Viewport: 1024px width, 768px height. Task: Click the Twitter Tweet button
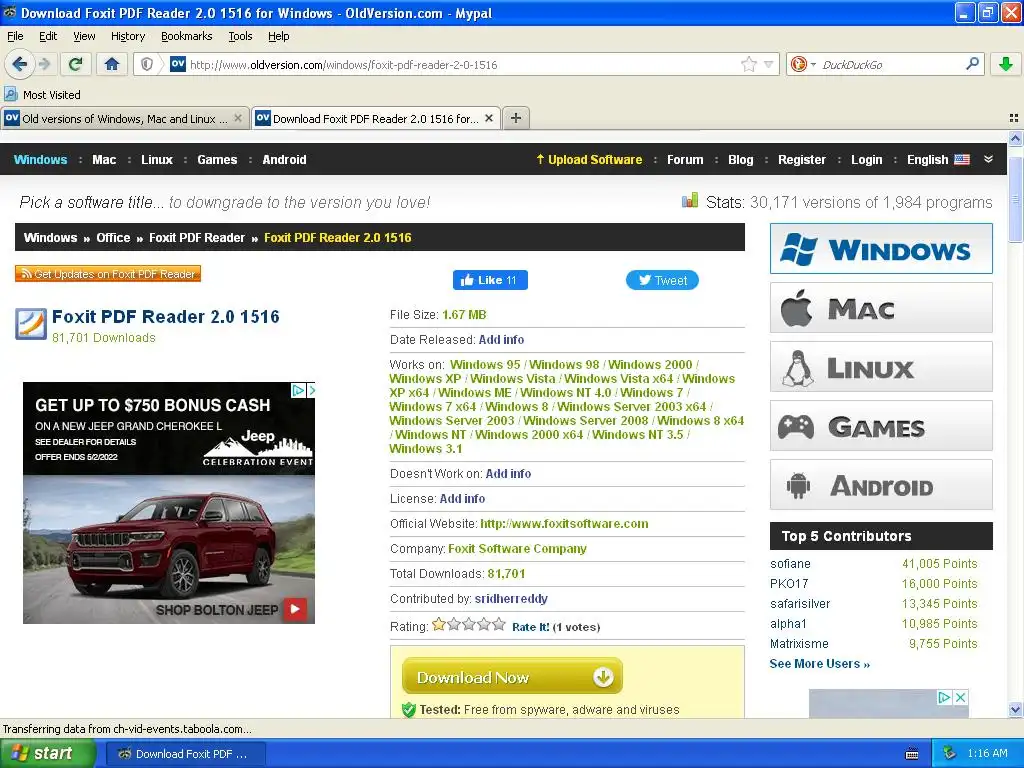pos(662,280)
